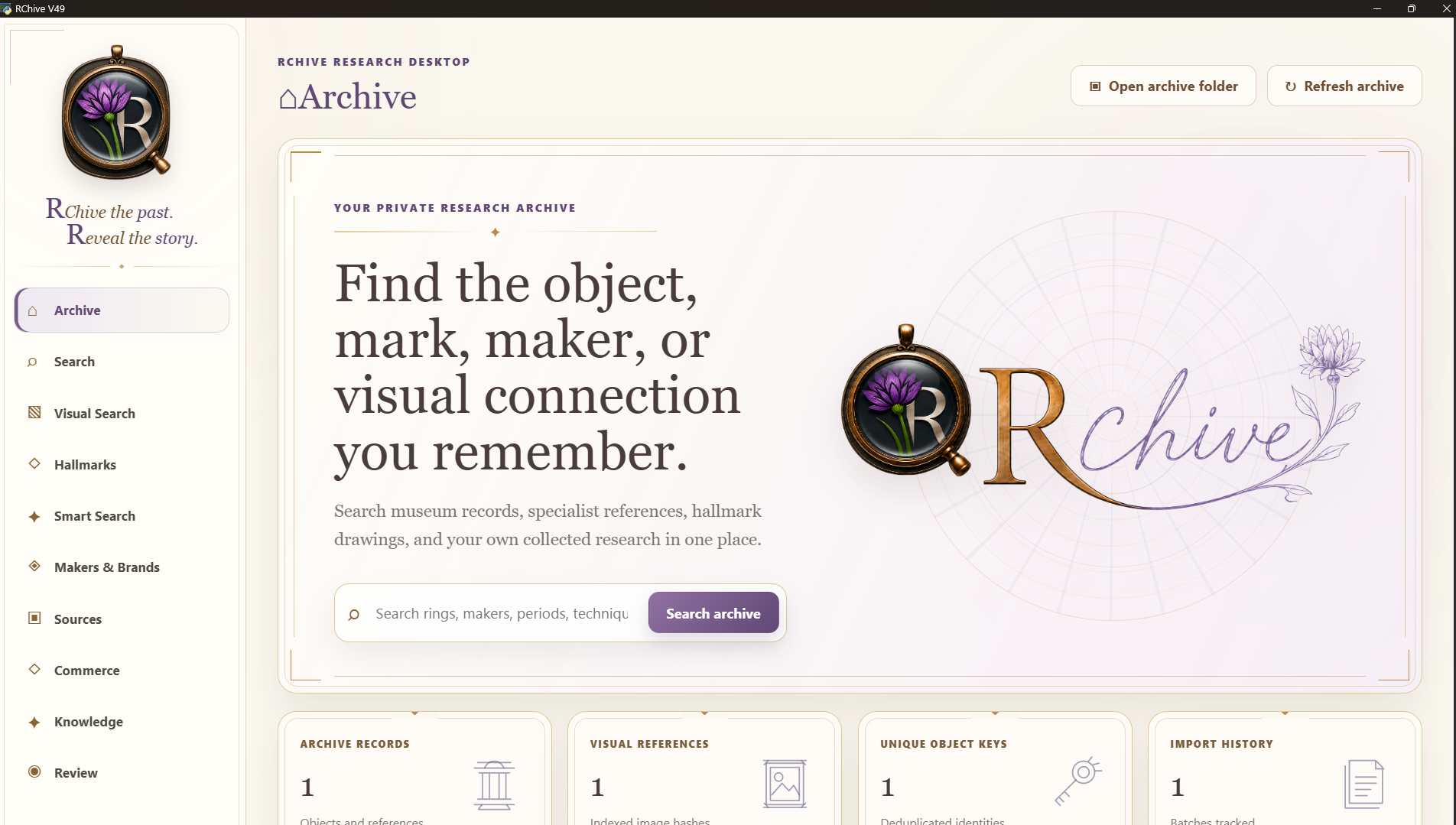Click the purple Search archive button
Viewport: 1456px width, 825px height.
pyautogui.click(x=713, y=612)
